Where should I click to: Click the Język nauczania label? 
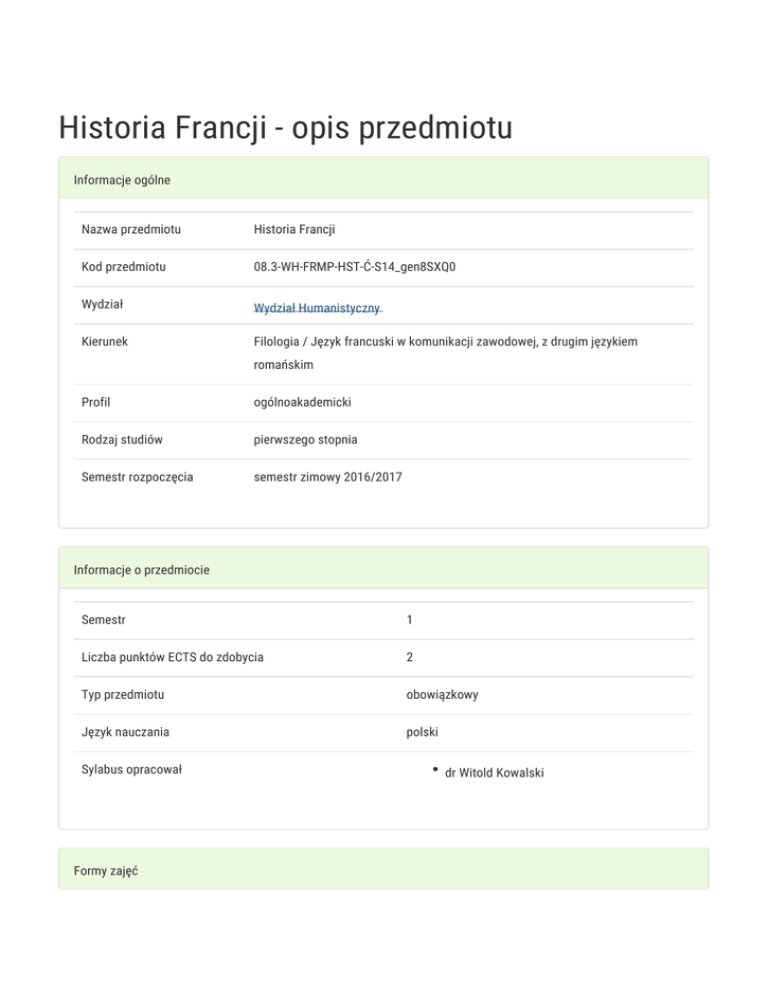tap(125, 732)
